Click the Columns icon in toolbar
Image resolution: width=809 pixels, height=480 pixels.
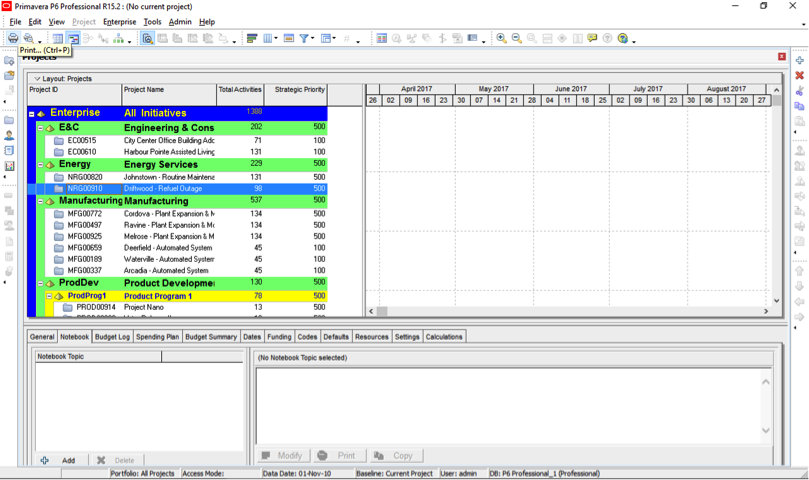click(268, 39)
